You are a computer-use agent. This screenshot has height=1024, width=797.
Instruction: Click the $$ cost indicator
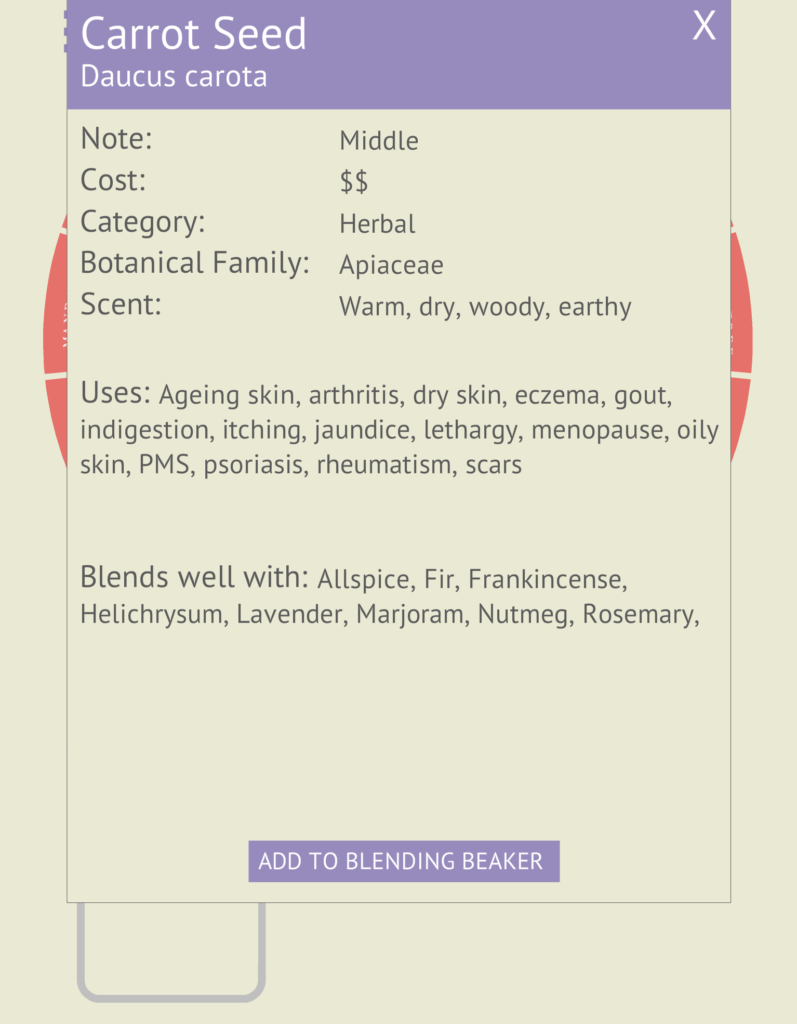(354, 182)
